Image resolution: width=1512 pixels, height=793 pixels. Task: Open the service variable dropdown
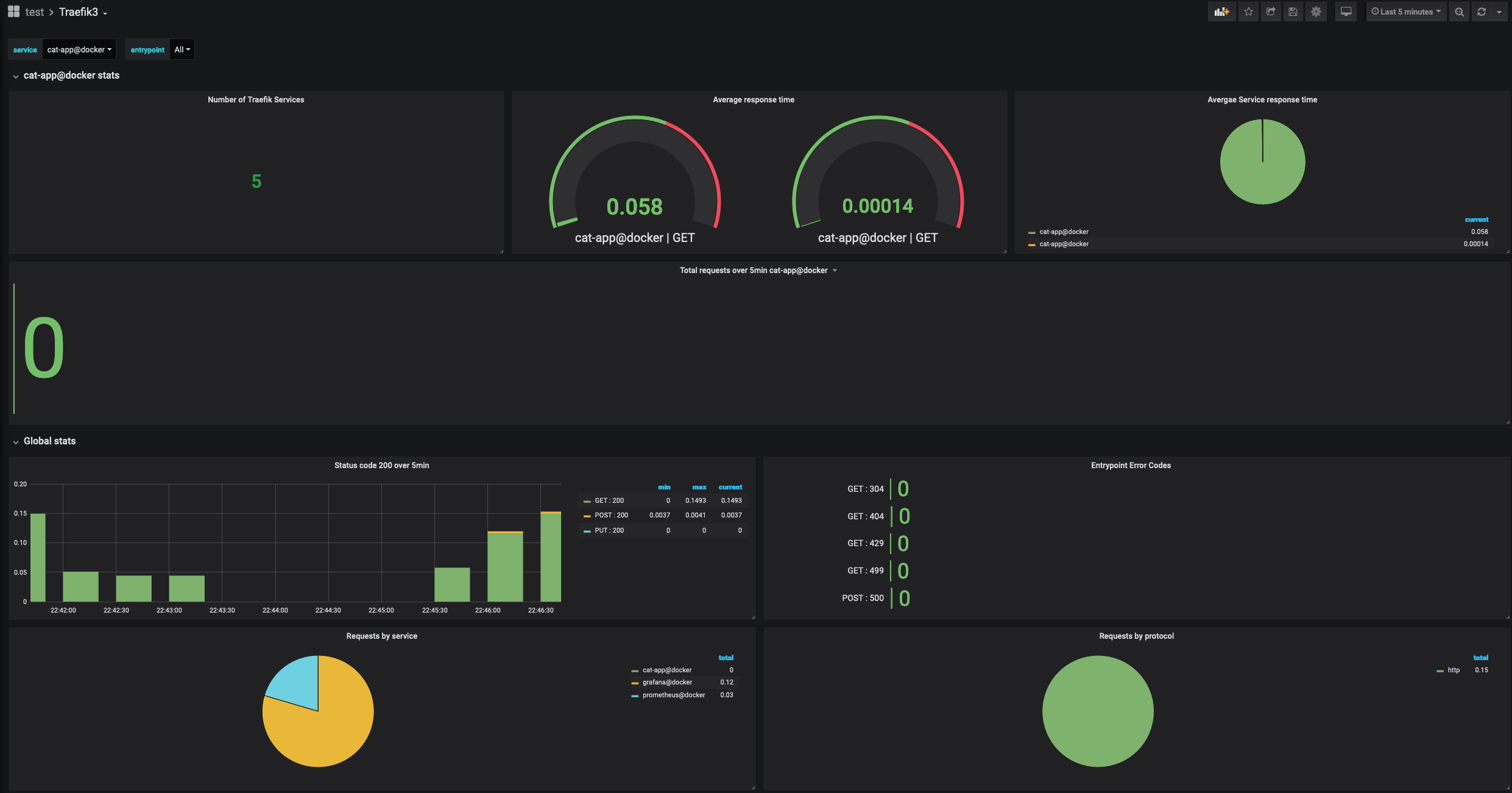click(x=79, y=49)
